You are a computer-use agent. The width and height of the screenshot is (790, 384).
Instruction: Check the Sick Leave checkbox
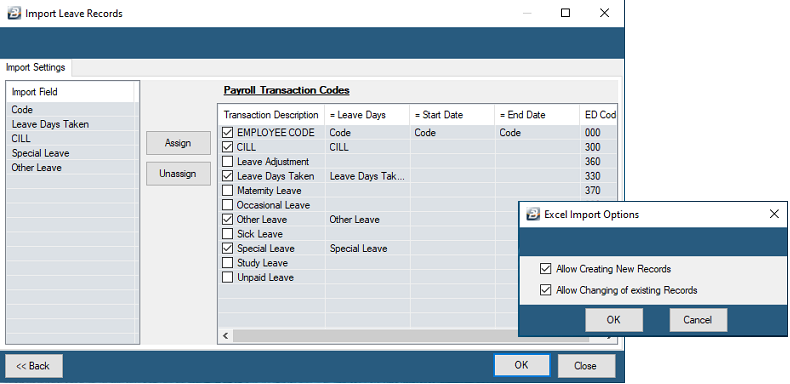tap(228, 234)
